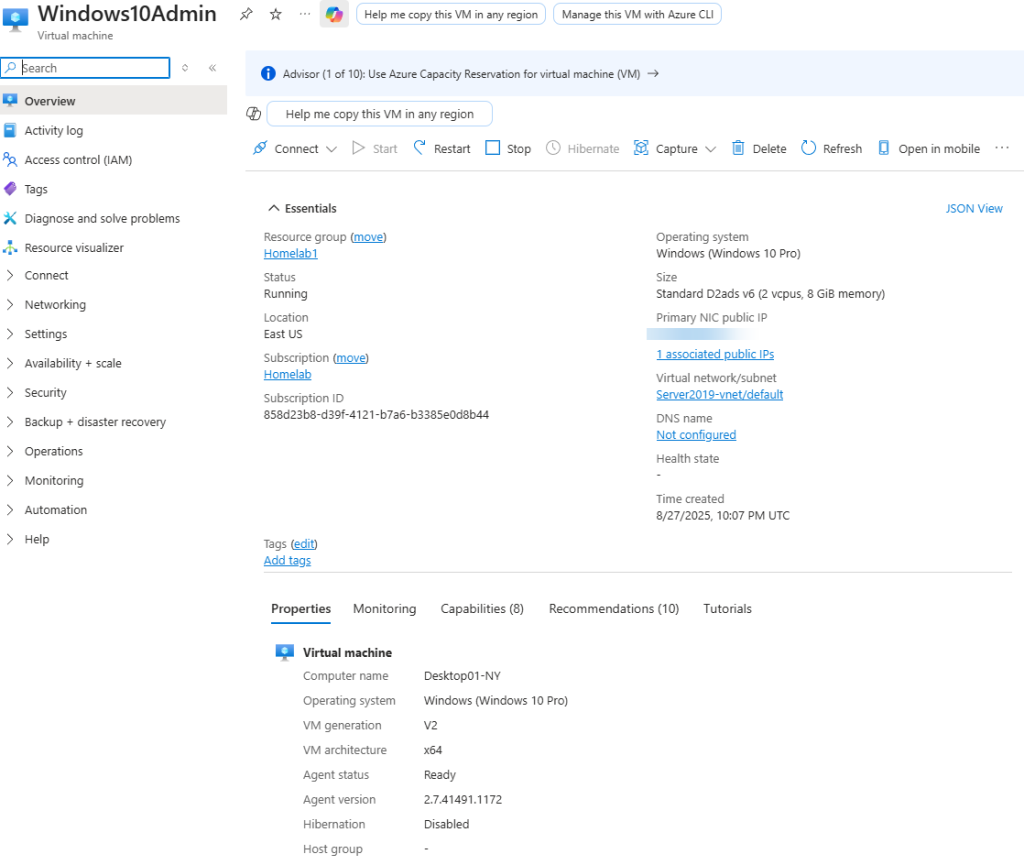Switch to the Monitoring tab
1024x865 pixels.
384,609
